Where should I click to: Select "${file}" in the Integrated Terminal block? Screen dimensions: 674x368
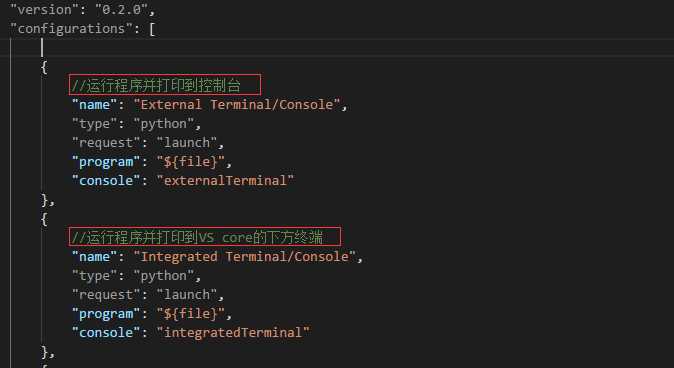pyautogui.click(x=190, y=314)
